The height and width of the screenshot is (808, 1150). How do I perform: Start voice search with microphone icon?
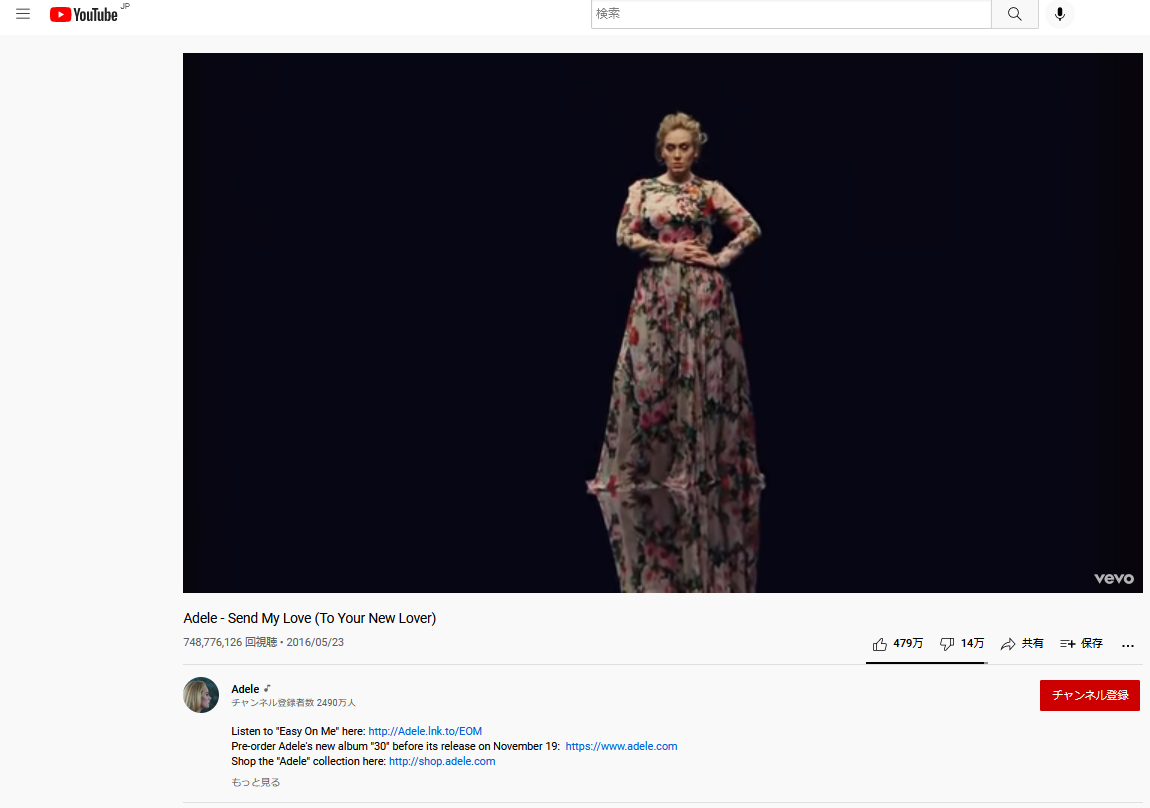click(x=1059, y=14)
